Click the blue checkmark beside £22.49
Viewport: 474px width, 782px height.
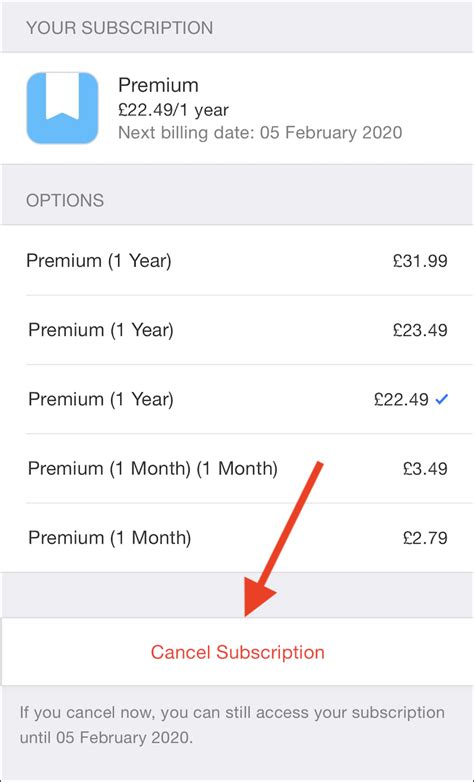point(442,399)
